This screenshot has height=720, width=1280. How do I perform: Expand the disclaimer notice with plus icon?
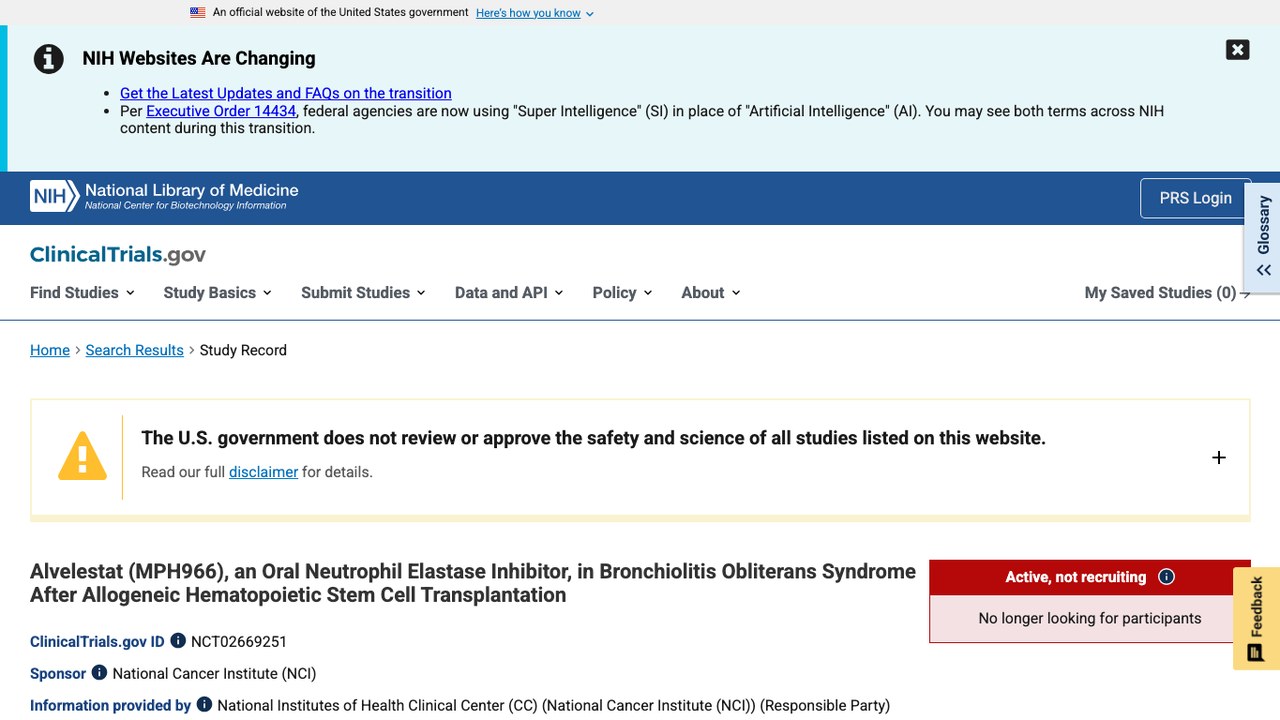tap(1218, 458)
